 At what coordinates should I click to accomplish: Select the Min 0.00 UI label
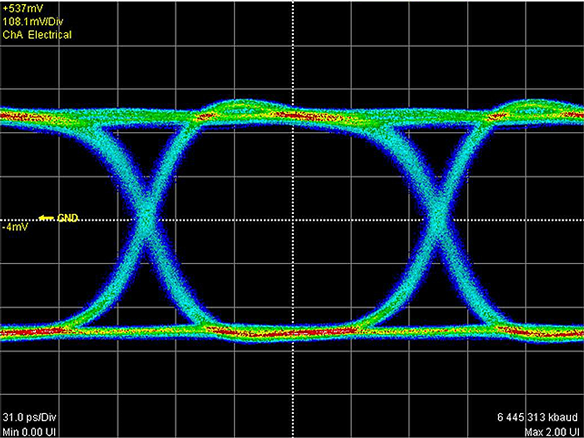point(29,432)
